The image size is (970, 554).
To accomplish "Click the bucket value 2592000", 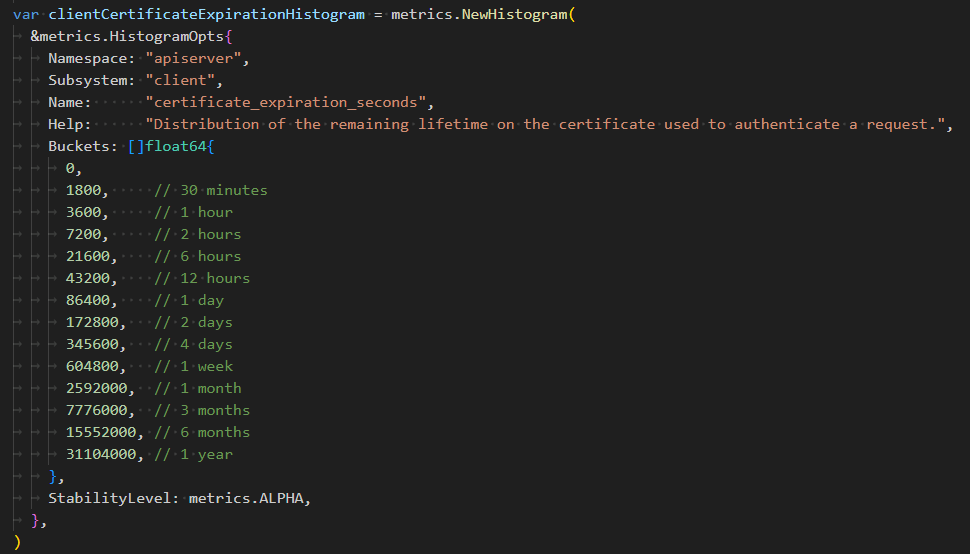I will 97,388.
